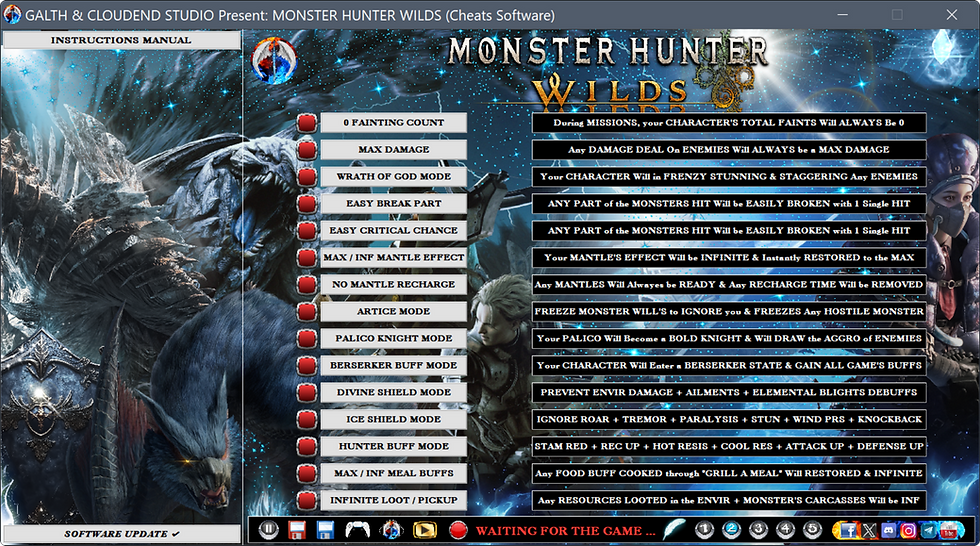Click the red floppy disk save icon
The image size is (980, 546).
297,530
